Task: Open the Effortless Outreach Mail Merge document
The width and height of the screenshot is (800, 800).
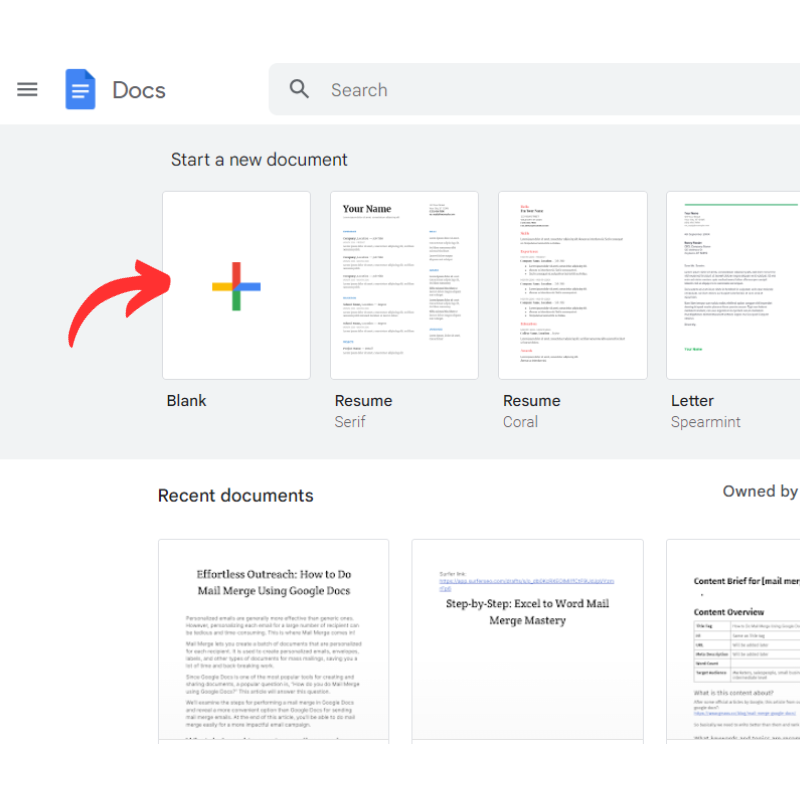Action: click(x=273, y=641)
